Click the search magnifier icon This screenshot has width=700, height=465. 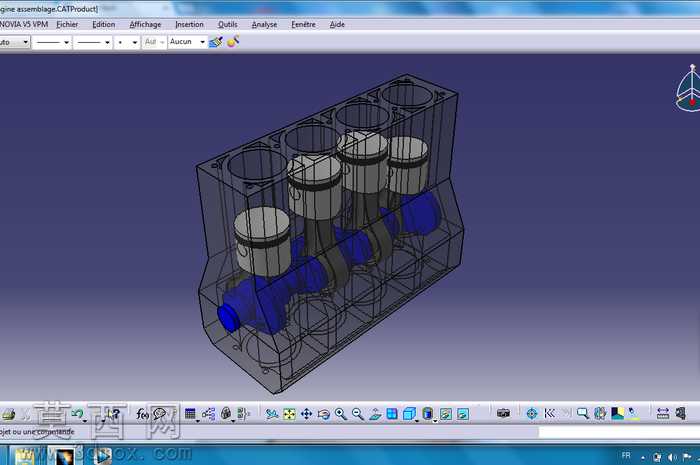[x=583, y=414]
